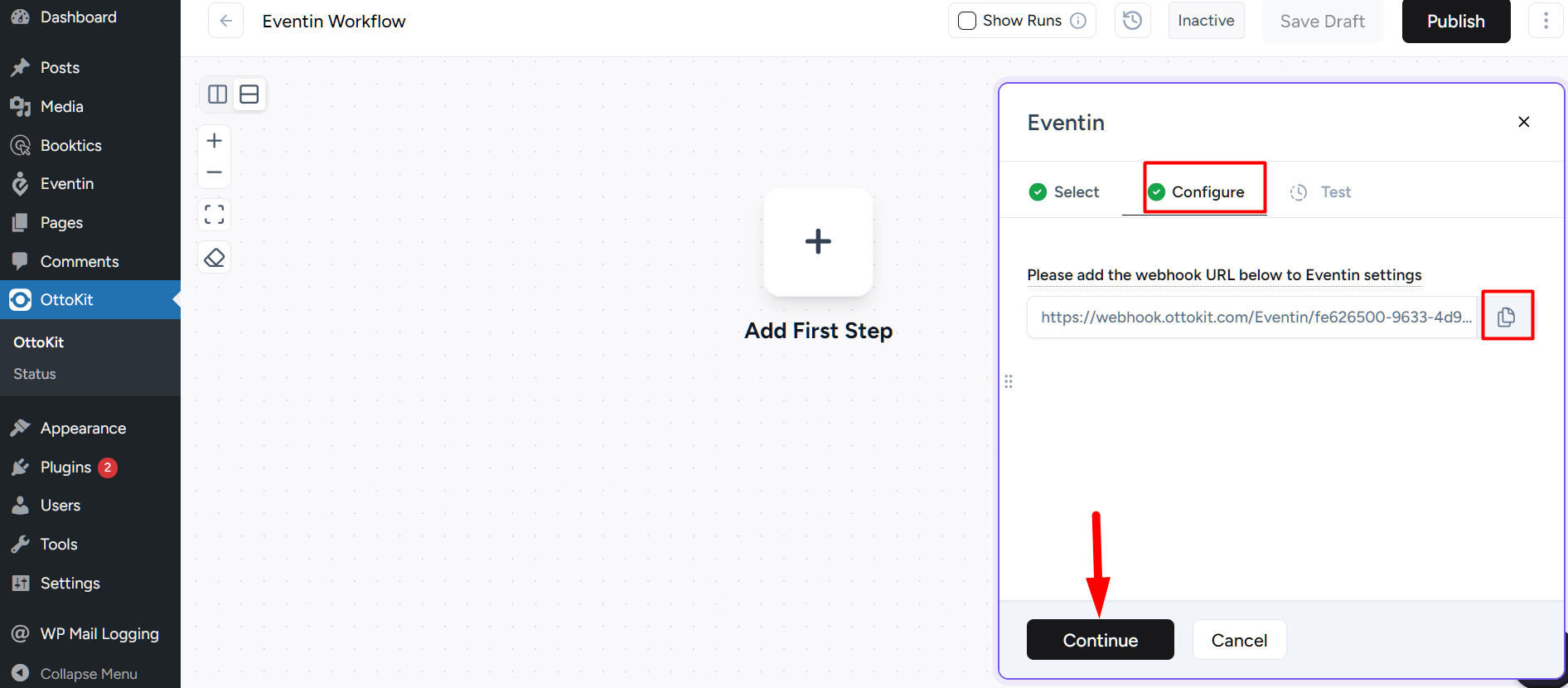Toggle the Inactive workflow status

click(x=1206, y=21)
